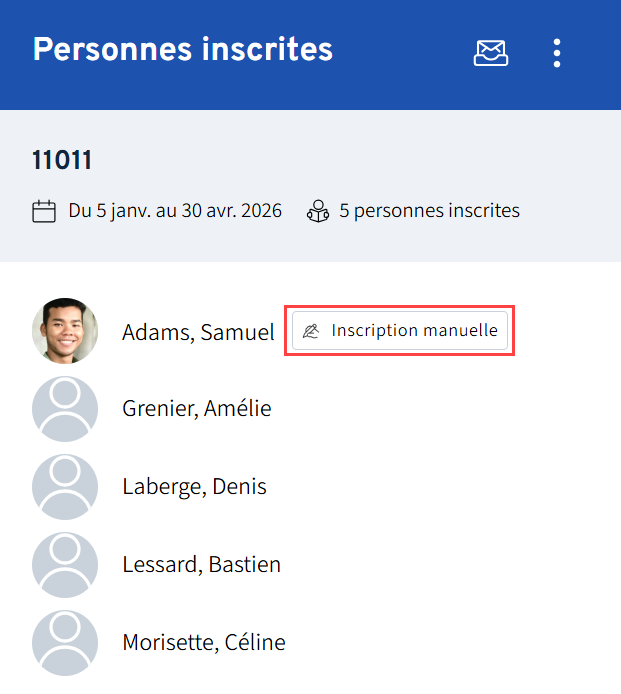This screenshot has width=621, height=694.
Task: Select the name Grenier, Amélie
Action: [197, 409]
